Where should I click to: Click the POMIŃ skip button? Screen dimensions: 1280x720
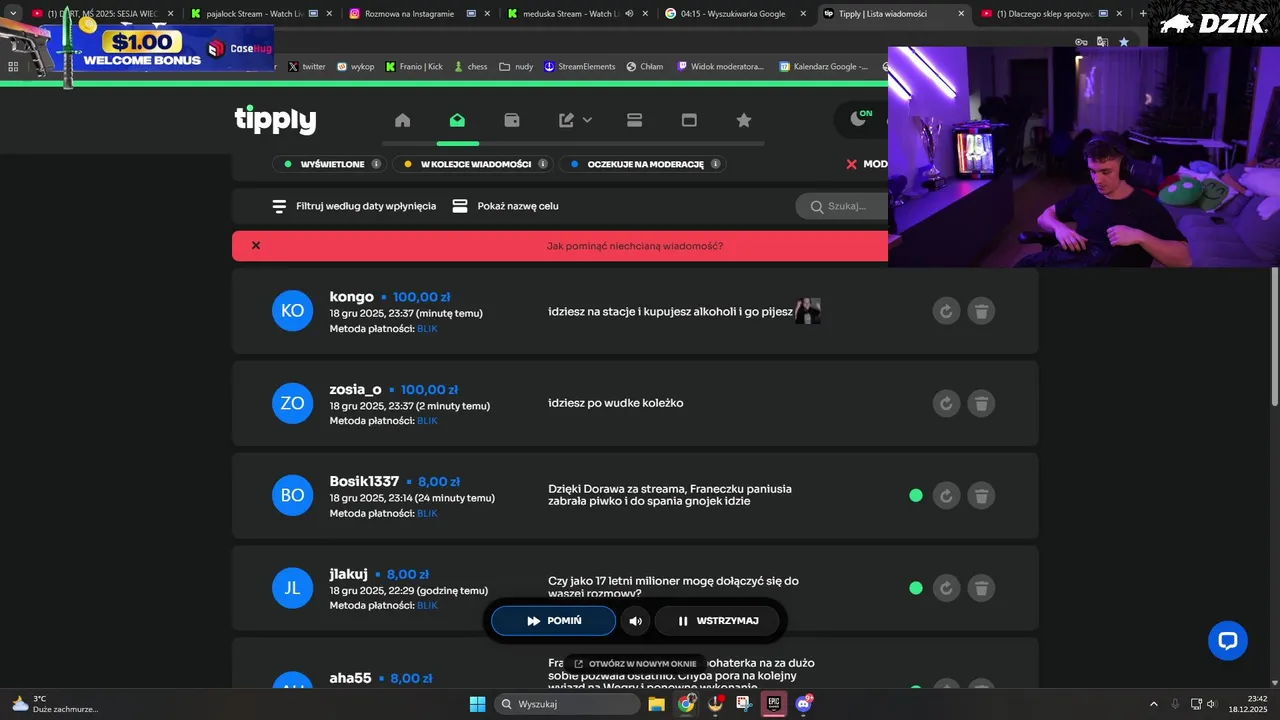click(x=553, y=621)
